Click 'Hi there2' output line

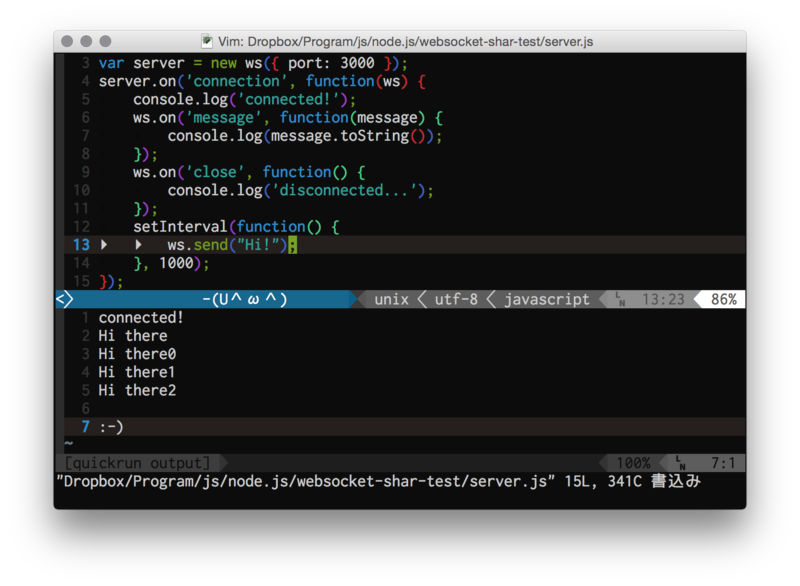pos(137,391)
